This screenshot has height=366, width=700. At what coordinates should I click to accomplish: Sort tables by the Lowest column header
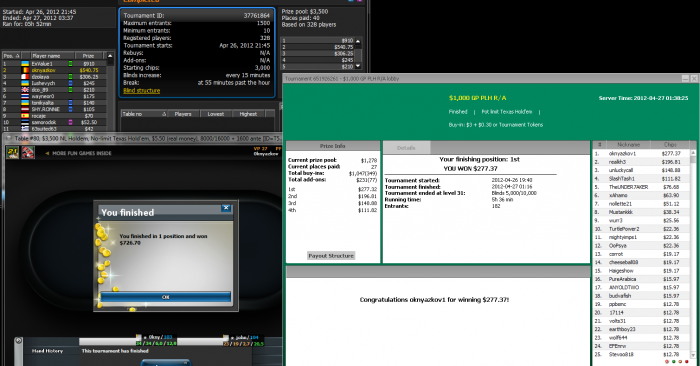[x=216, y=114]
